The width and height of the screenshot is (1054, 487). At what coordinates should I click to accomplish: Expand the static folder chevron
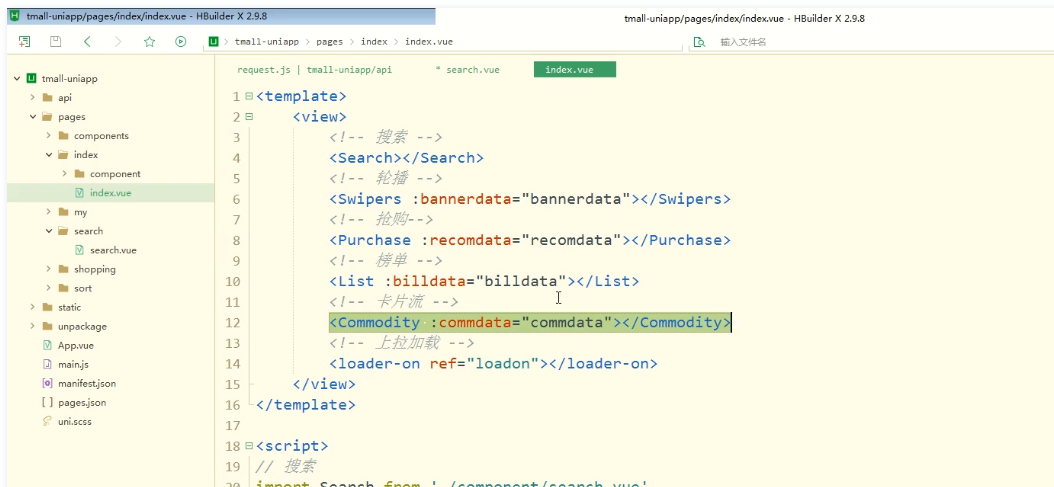point(32,307)
